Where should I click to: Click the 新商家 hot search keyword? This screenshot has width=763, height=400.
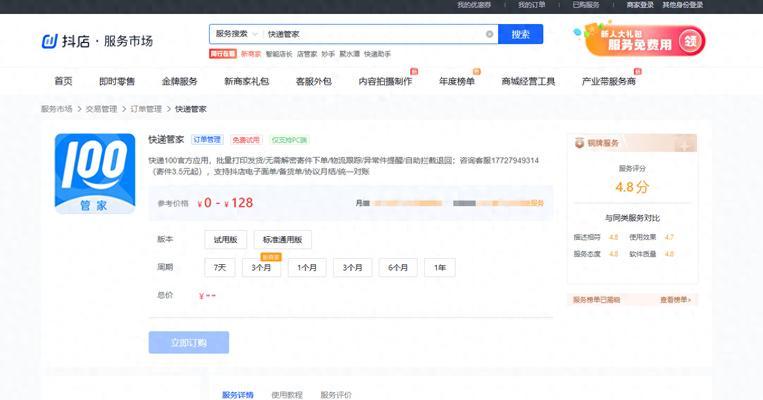pos(251,54)
